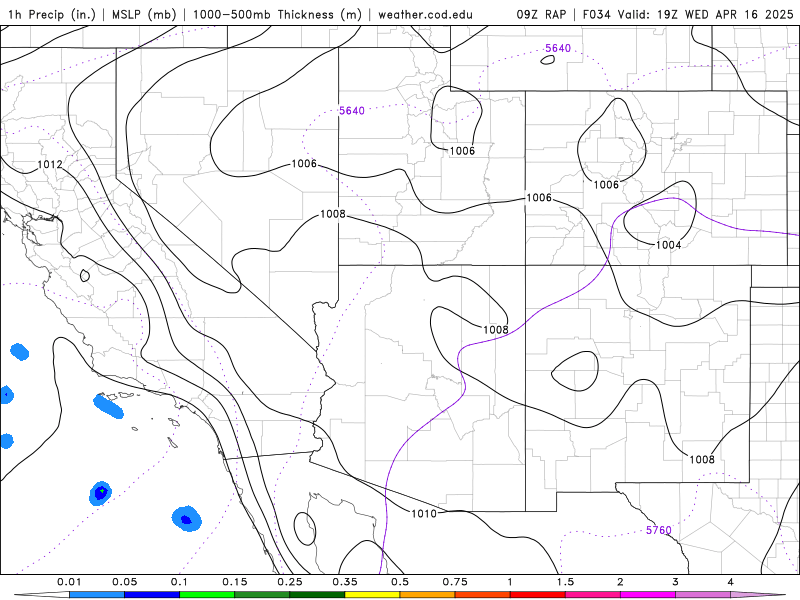Click legend value 0.05

click(124, 582)
